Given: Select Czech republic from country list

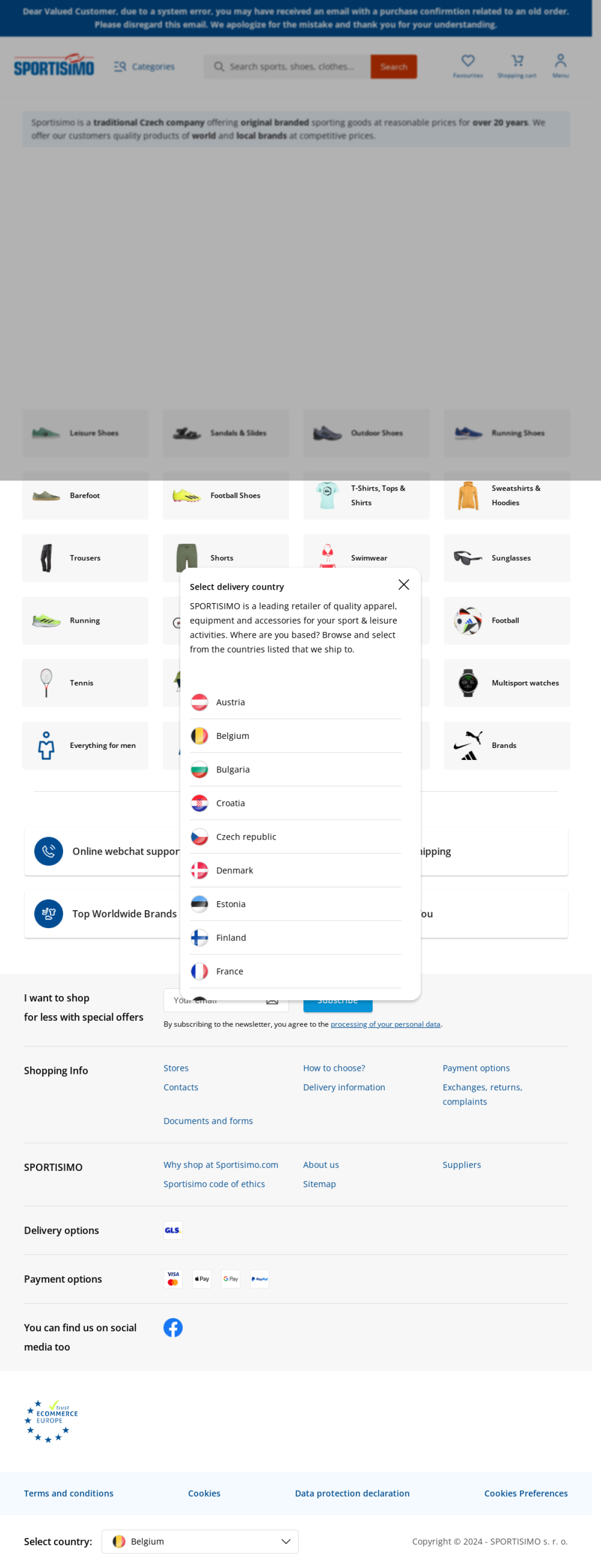Looking at the screenshot, I should tap(295, 837).
